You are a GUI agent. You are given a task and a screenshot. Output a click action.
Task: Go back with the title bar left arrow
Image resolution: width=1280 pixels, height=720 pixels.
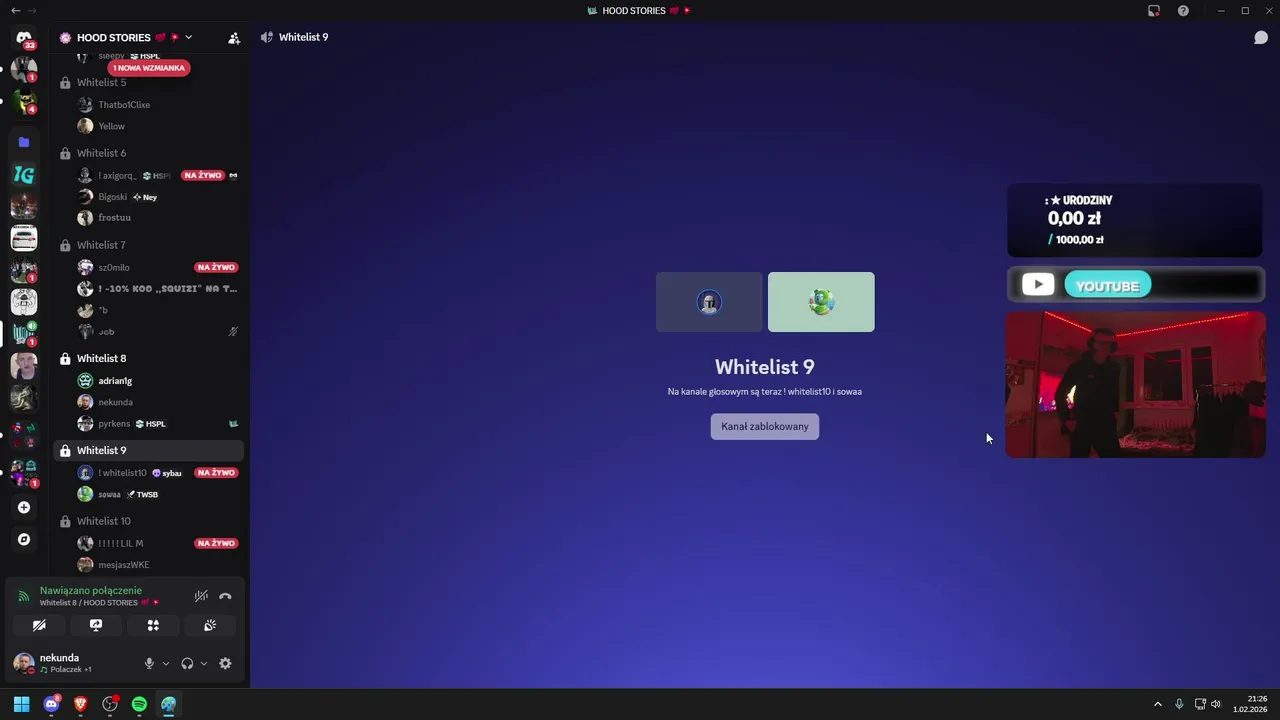(x=15, y=11)
